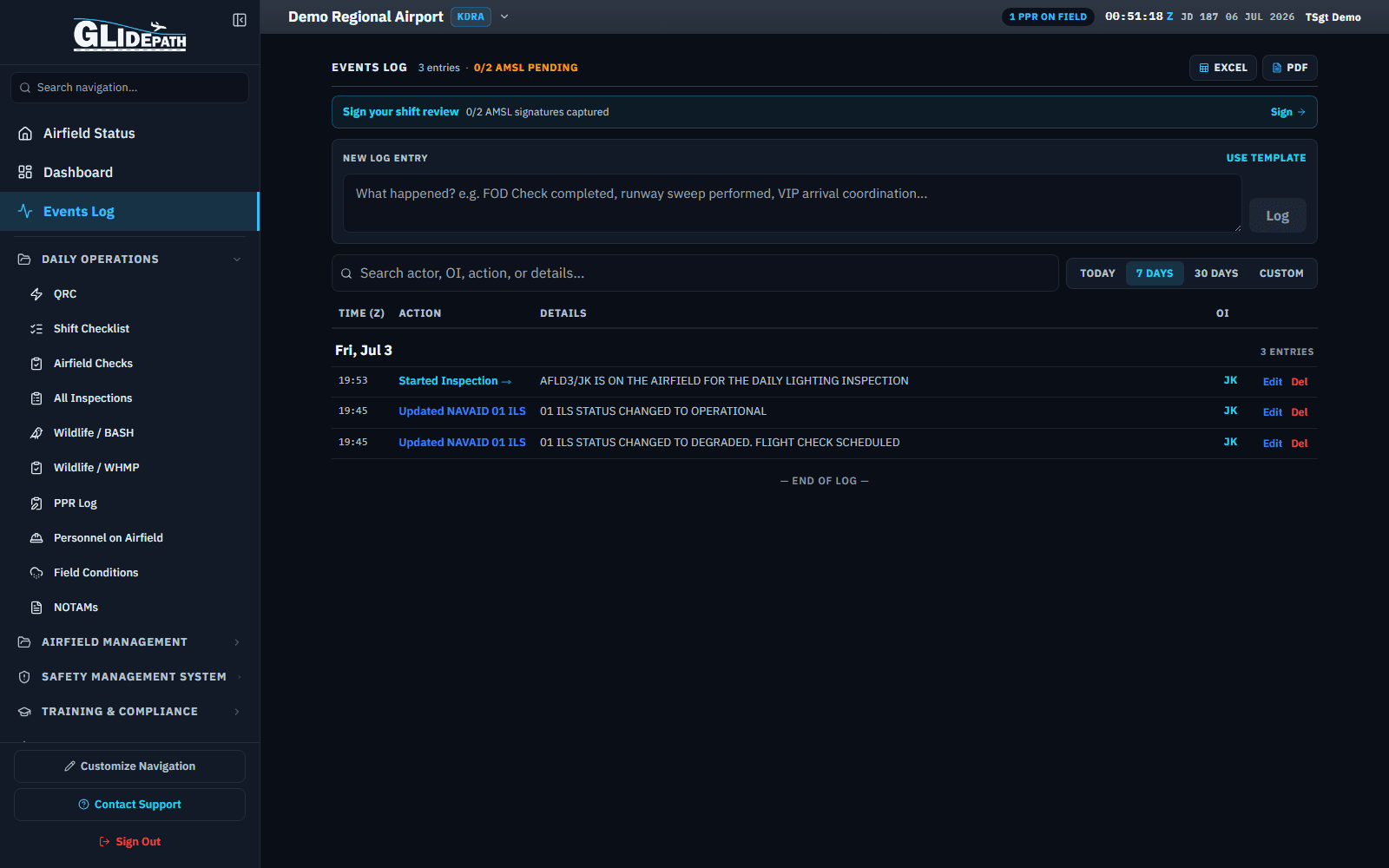1389x868 pixels.
Task: Select the 30 DAYS date range
Action: [1216, 273]
